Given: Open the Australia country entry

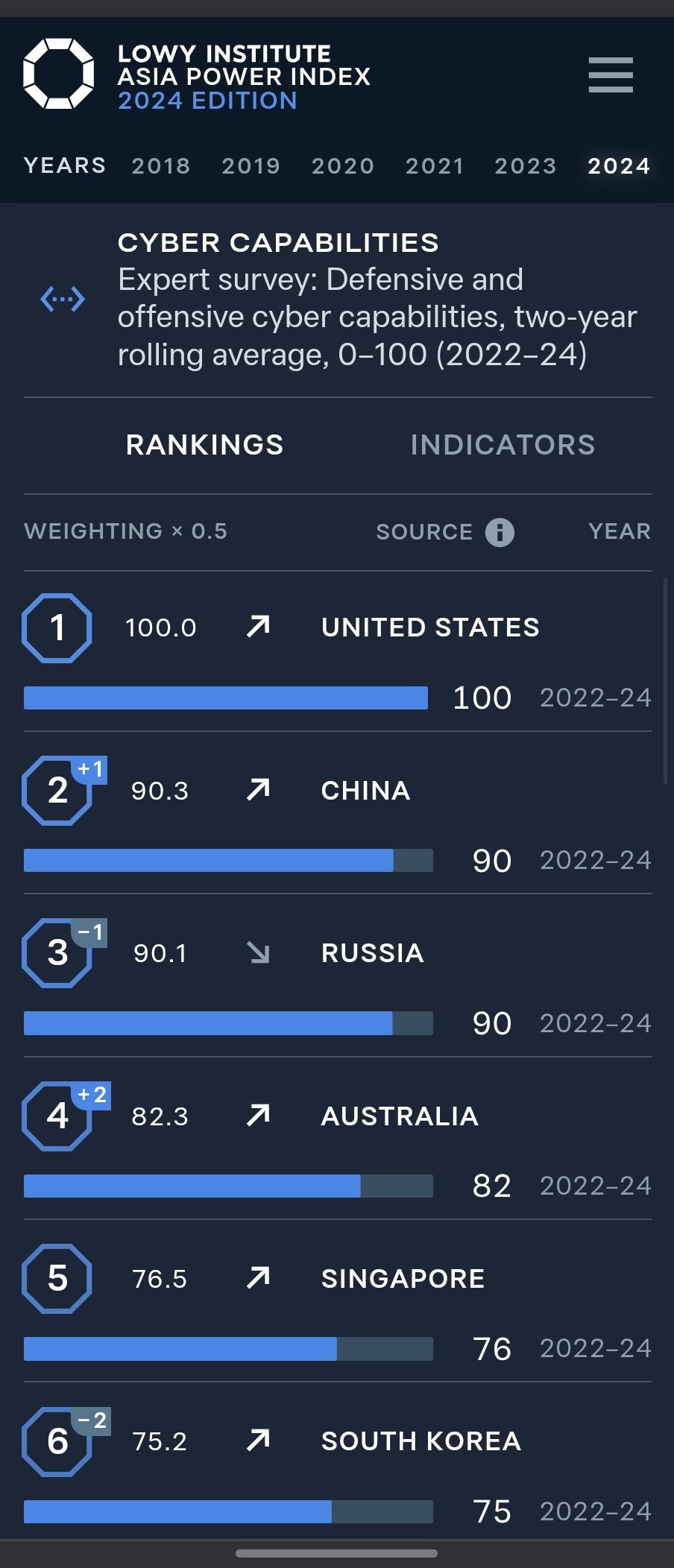Looking at the screenshot, I should (x=400, y=1116).
